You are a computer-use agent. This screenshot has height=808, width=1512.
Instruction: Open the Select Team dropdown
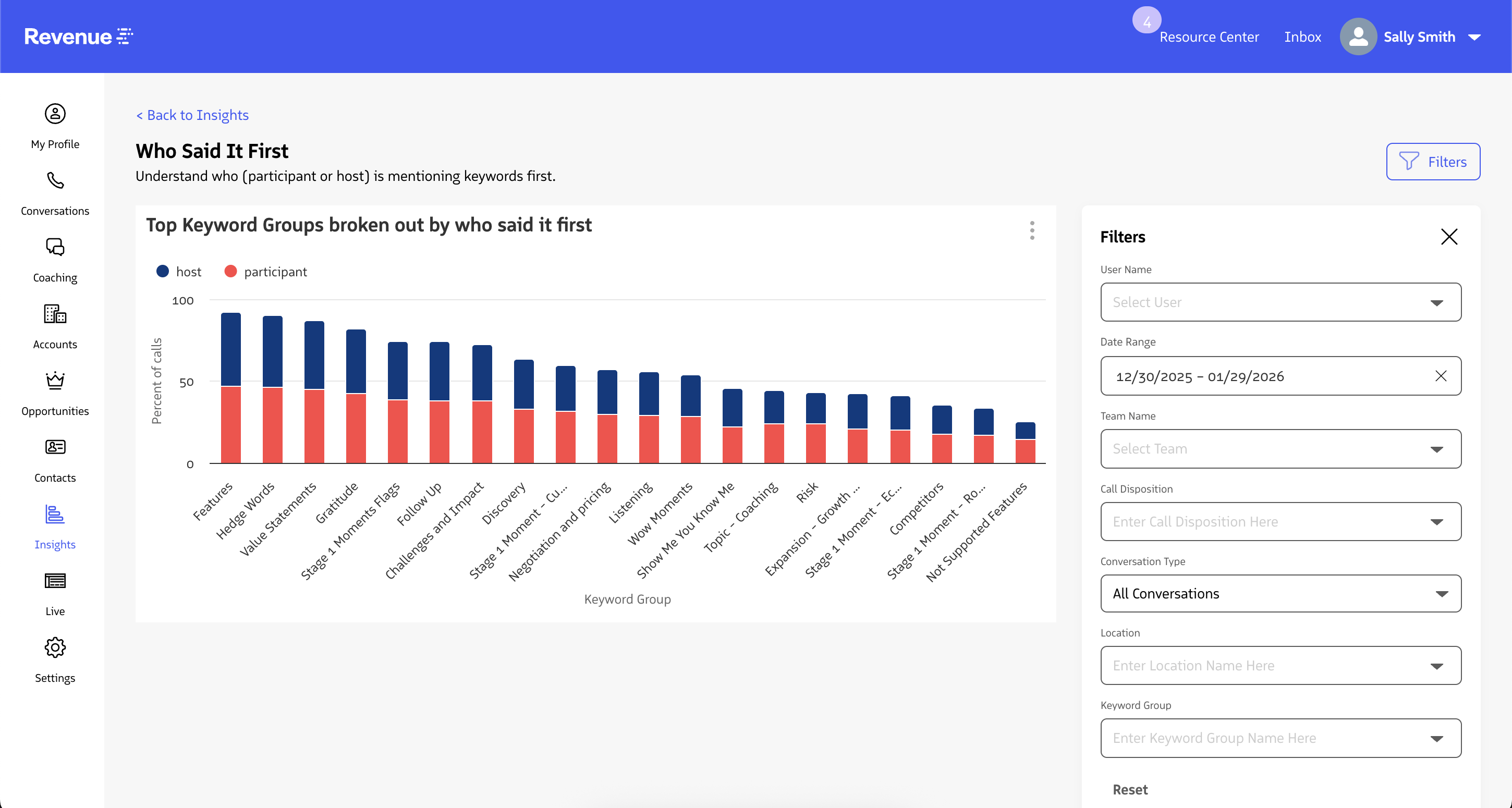pyautogui.click(x=1280, y=449)
